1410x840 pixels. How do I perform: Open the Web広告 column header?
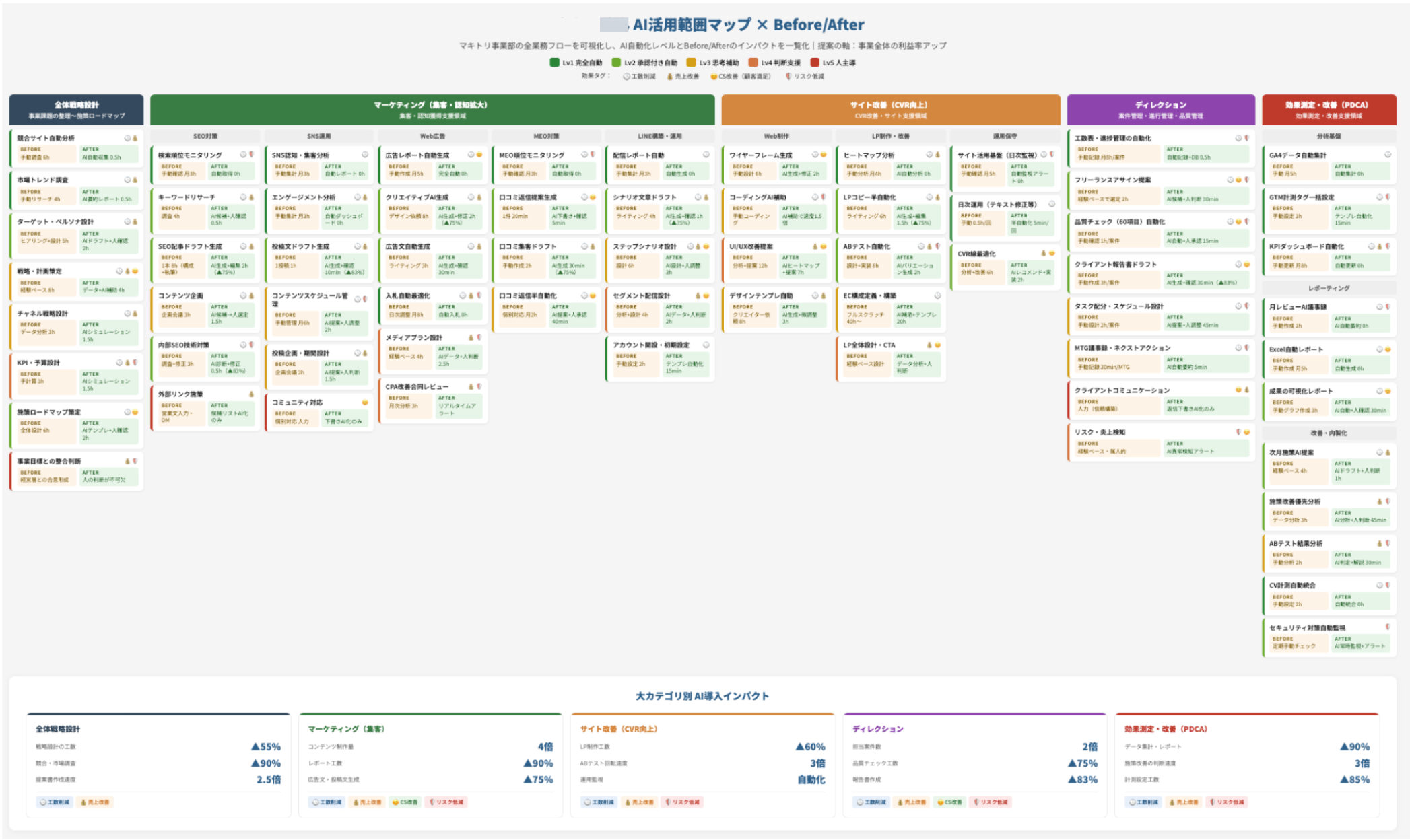coord(433,136)
